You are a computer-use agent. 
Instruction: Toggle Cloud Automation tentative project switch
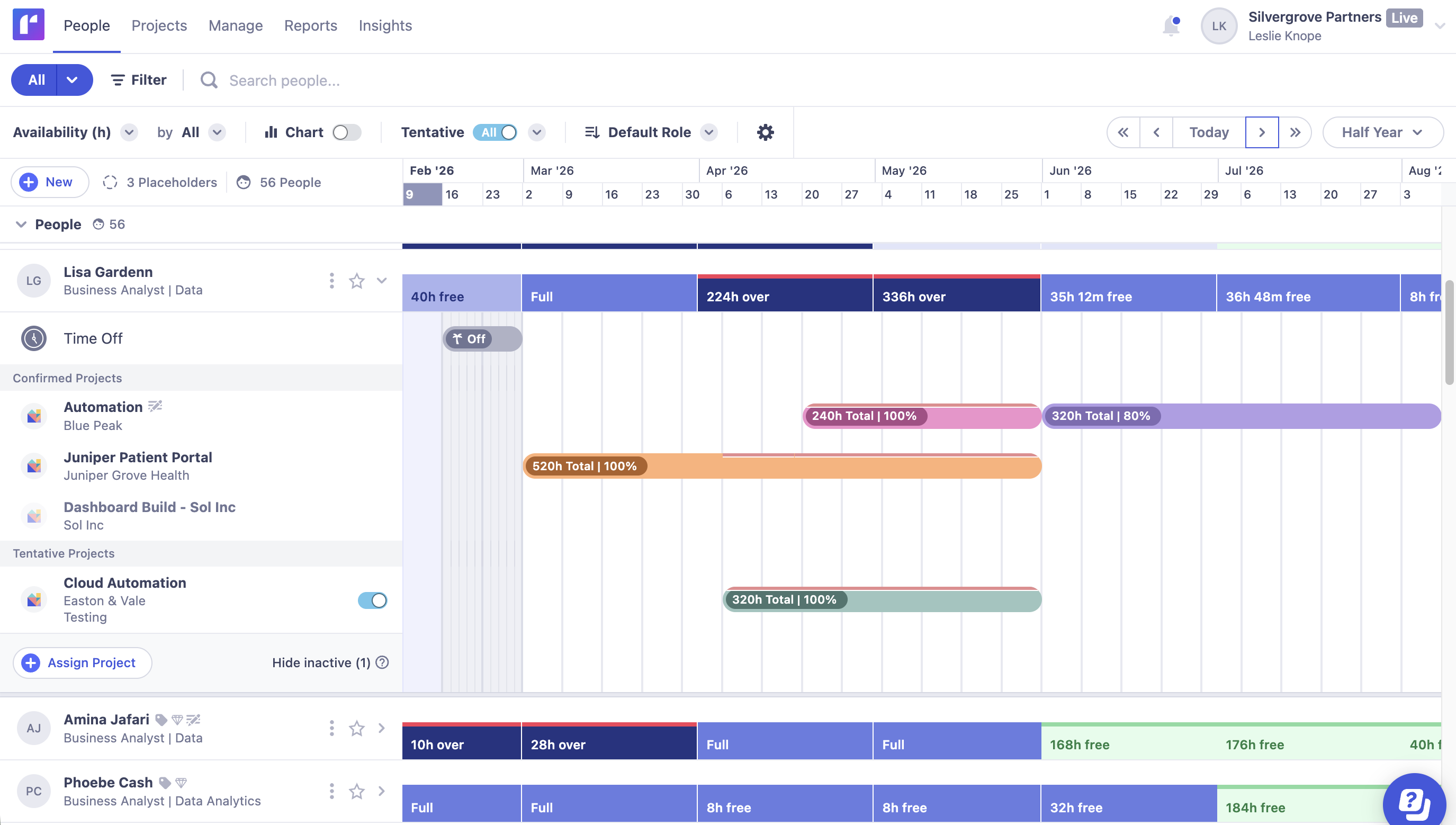[372, 600]
